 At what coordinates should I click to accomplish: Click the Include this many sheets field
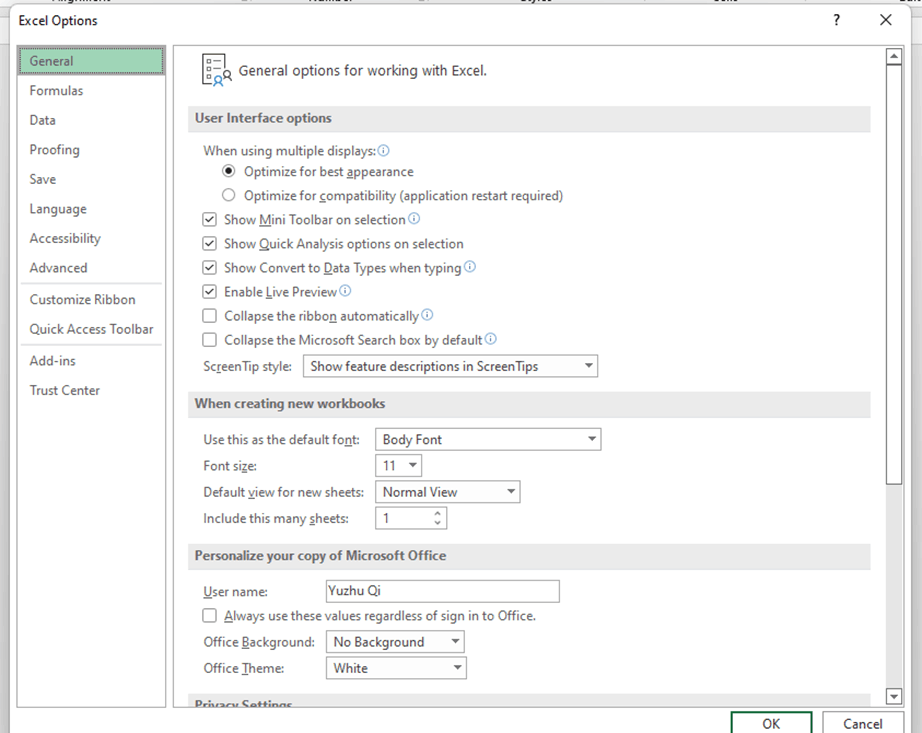click(411, 518)
